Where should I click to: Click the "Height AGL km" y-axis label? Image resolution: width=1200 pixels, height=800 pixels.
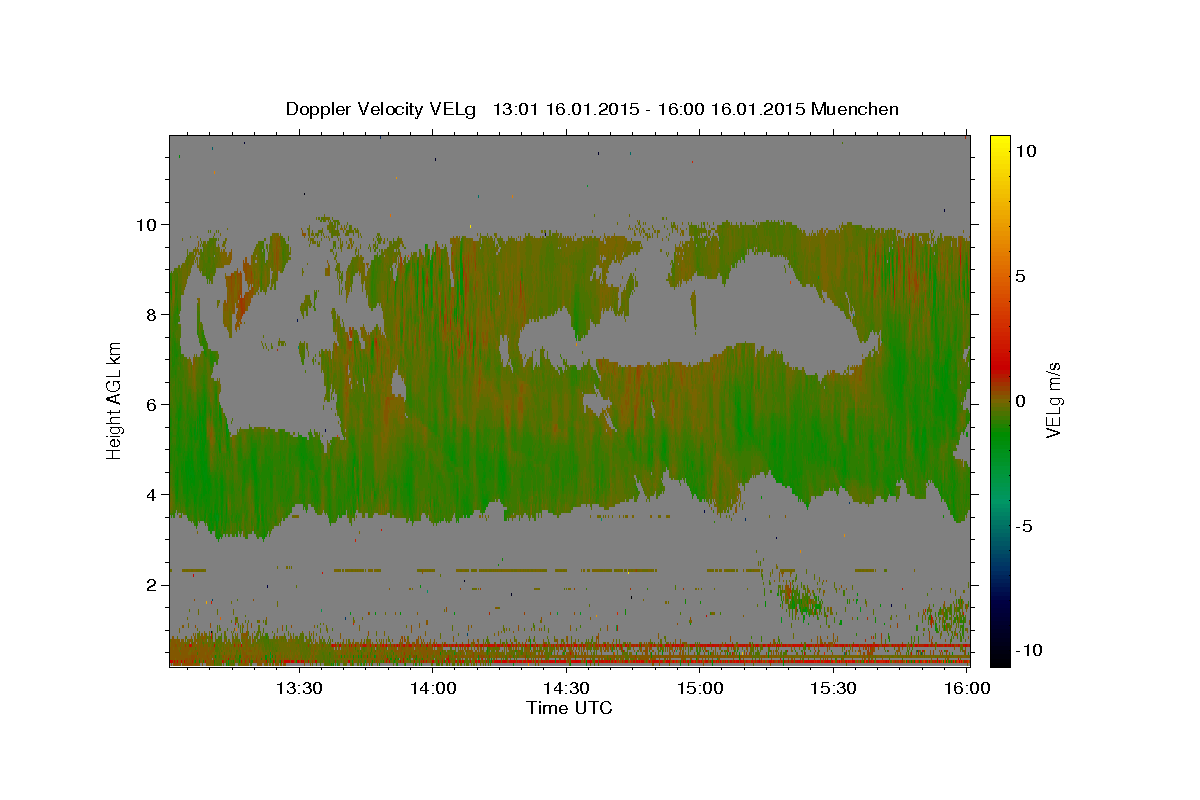115,399
